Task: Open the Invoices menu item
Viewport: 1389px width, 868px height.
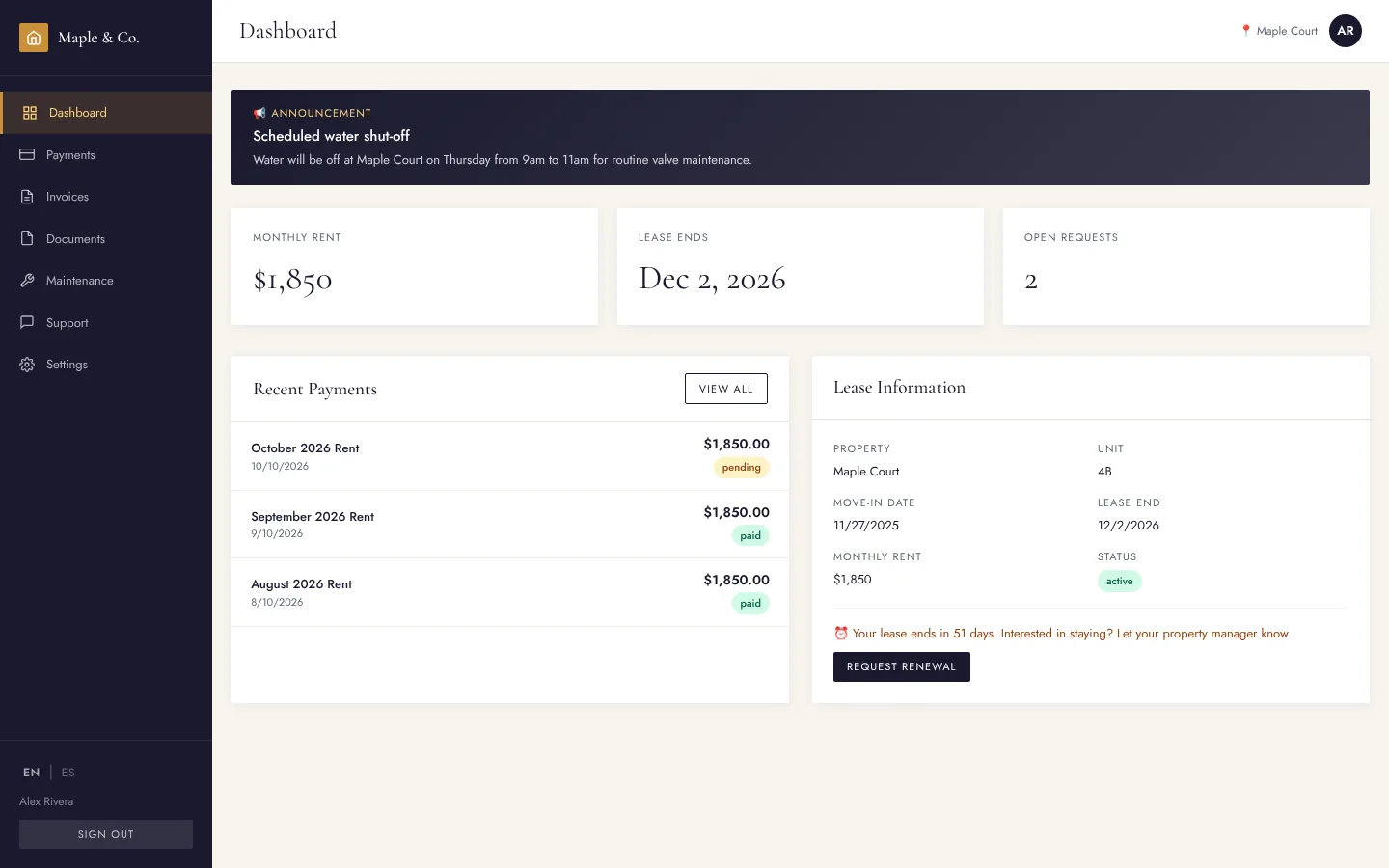Action: point(106,197)
